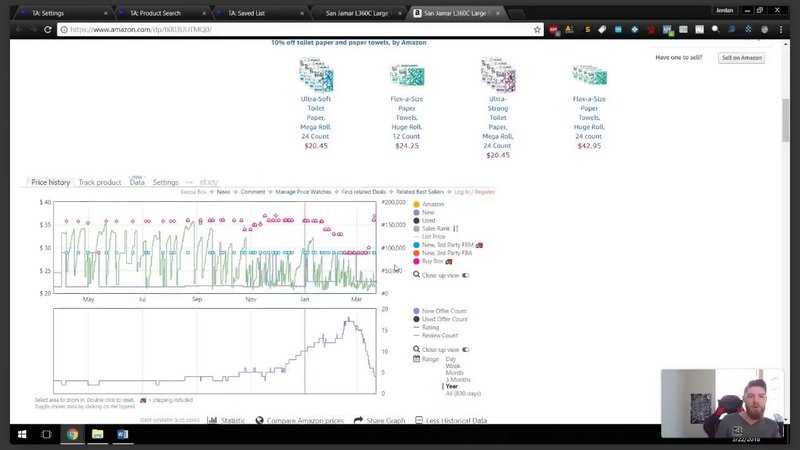Set the graph range to 3 Months

458,380
